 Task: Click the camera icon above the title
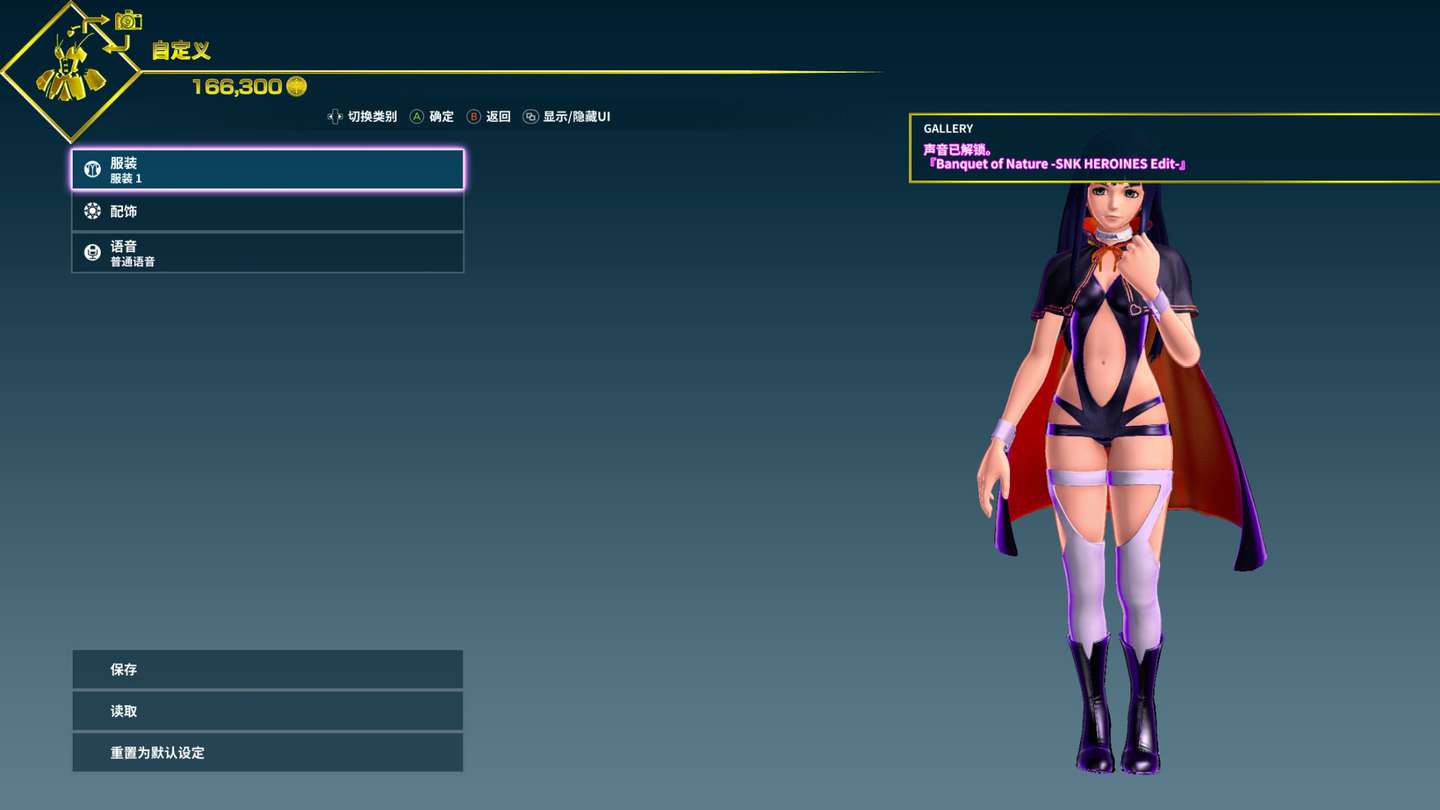pyautogui.click(x=128, y=20)
